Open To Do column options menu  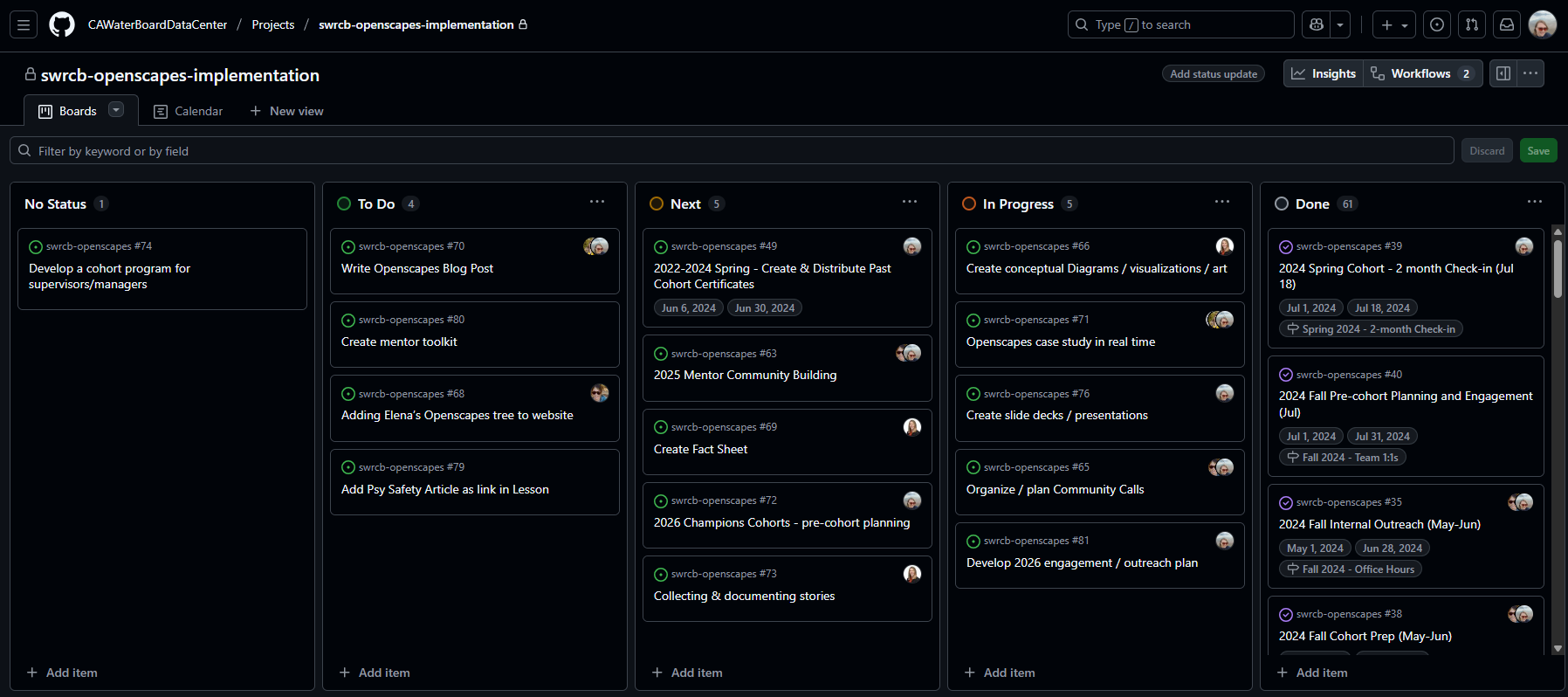coord(597,202)
